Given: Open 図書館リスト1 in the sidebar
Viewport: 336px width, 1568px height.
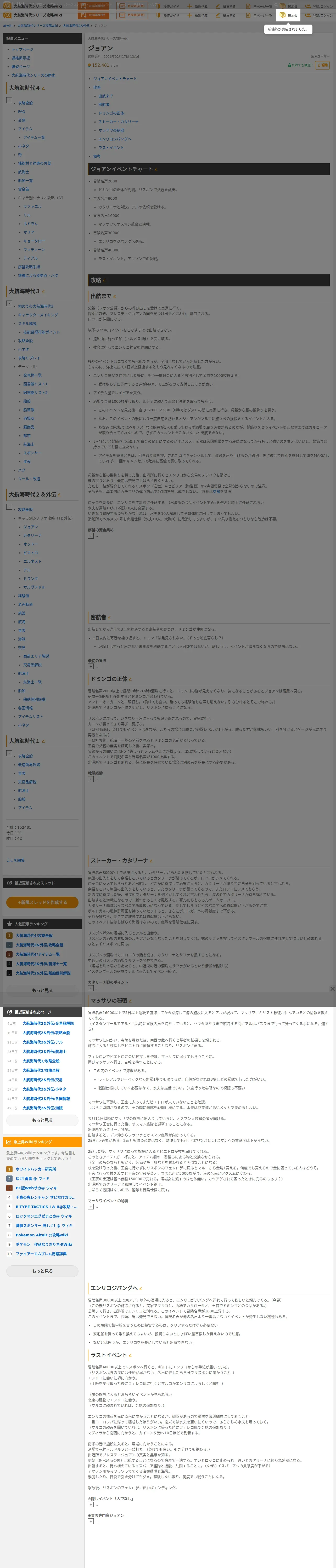Looking at the screenshot, I should pyautogui.click(x=35, y=384).
